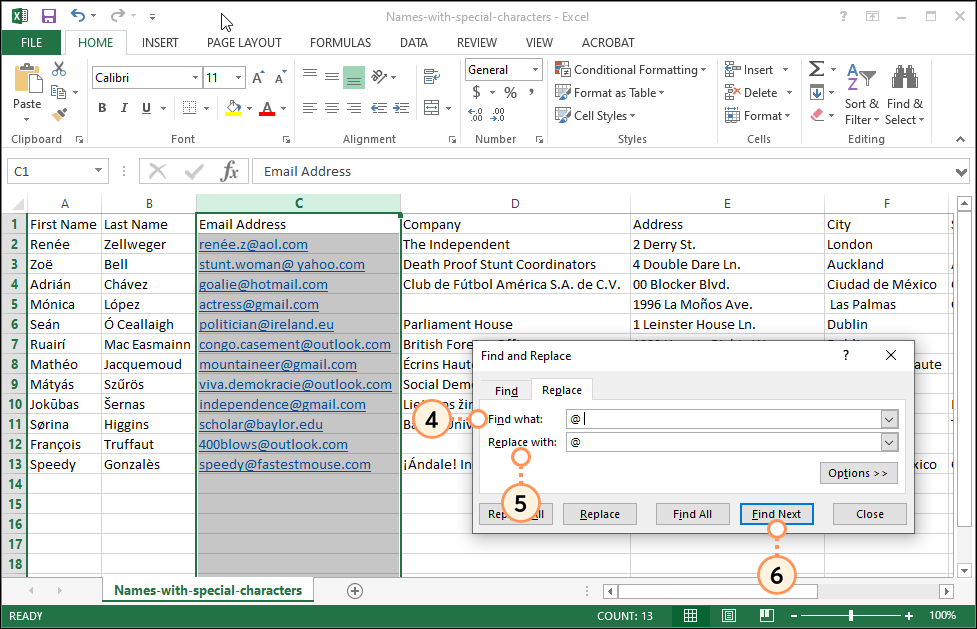Toggle Italic formatting
The height and width of the screenshot is (629, 977).
point(124,108)
